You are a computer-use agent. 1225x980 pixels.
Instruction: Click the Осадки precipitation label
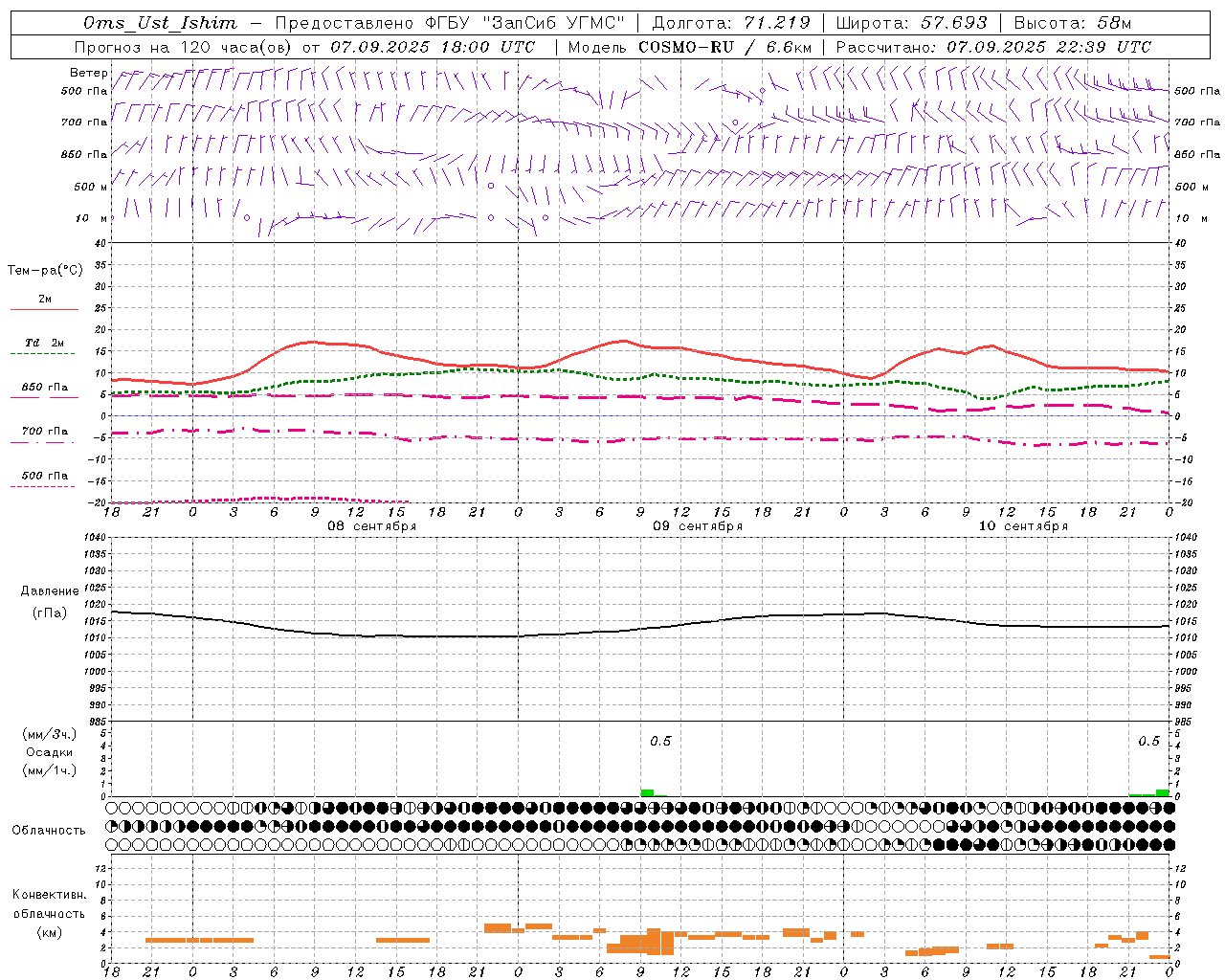click(x=50, y=752)
